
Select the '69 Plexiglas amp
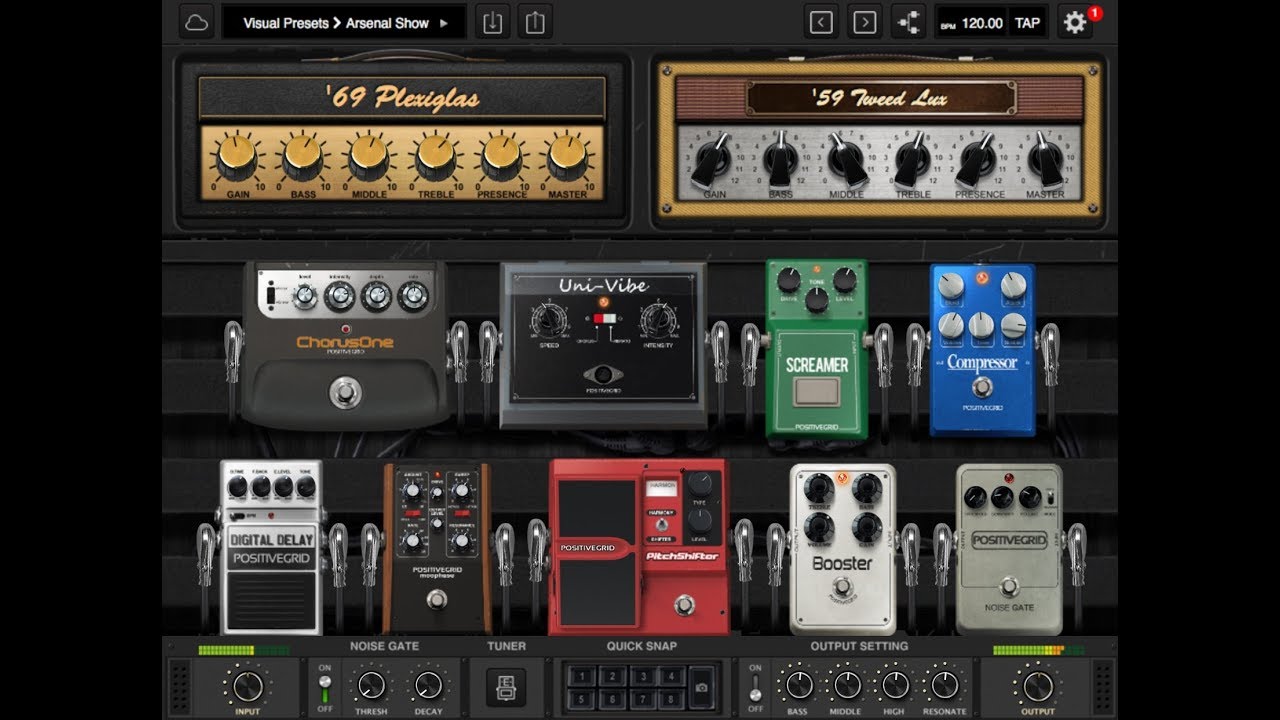coord(402,98)
